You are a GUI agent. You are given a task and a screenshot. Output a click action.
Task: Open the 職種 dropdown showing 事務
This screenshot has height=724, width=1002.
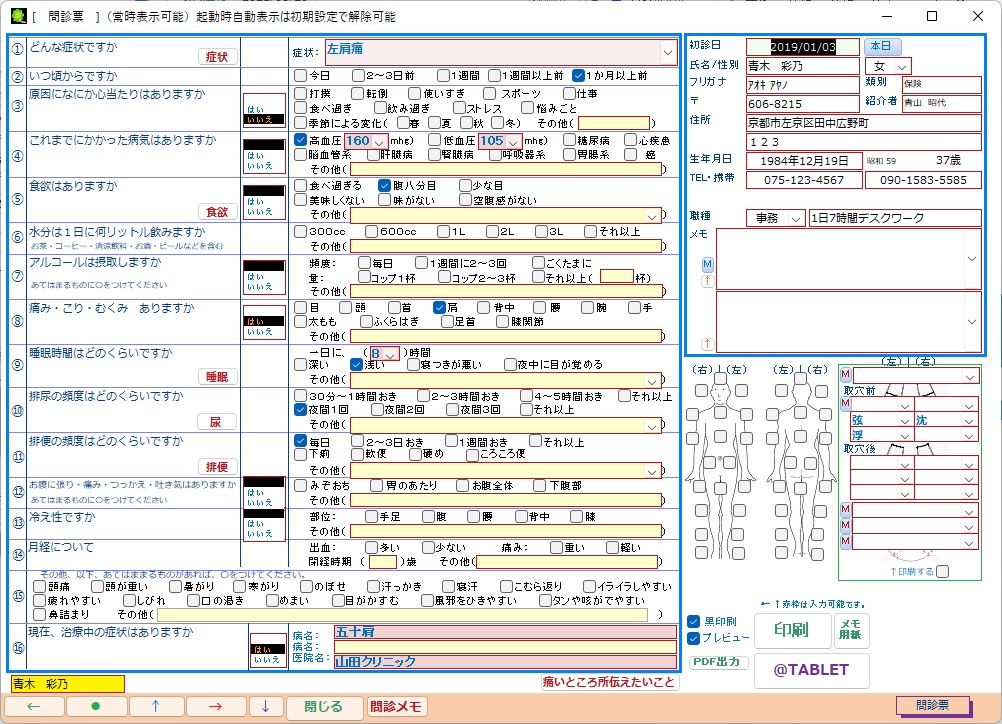tap(796, 219)
